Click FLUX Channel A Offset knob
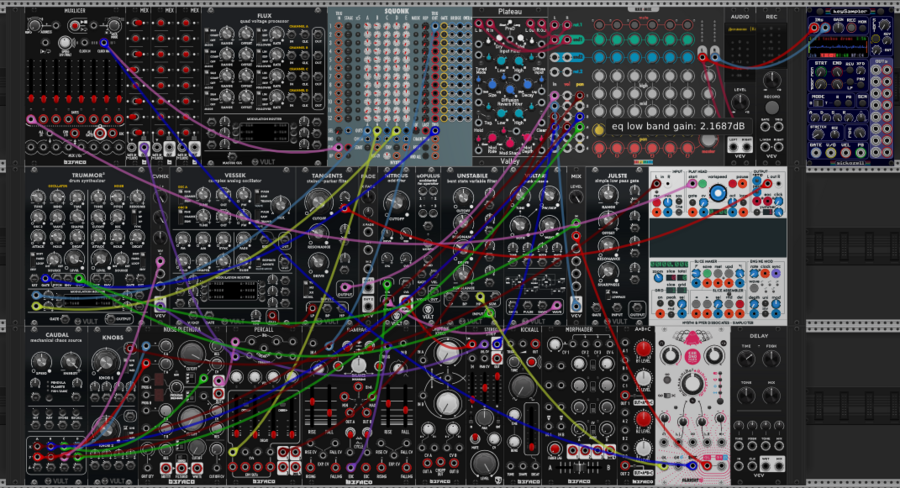 (x=247, y=34)
